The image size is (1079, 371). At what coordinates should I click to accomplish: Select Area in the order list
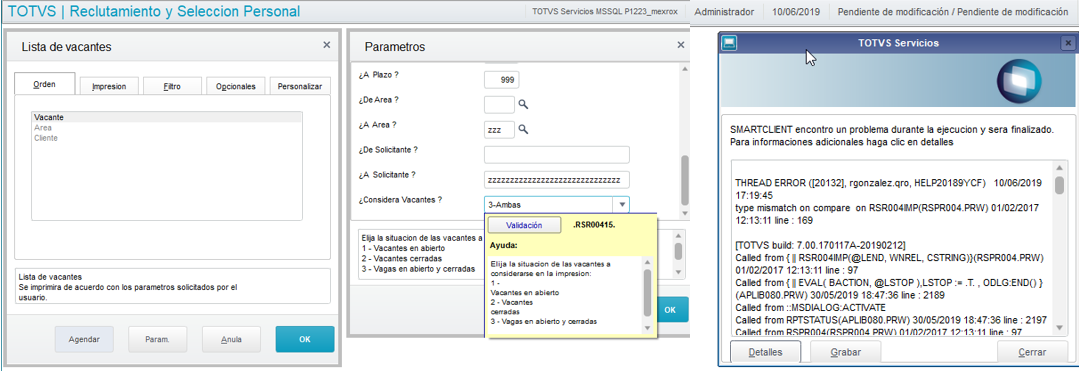point(167,127)
